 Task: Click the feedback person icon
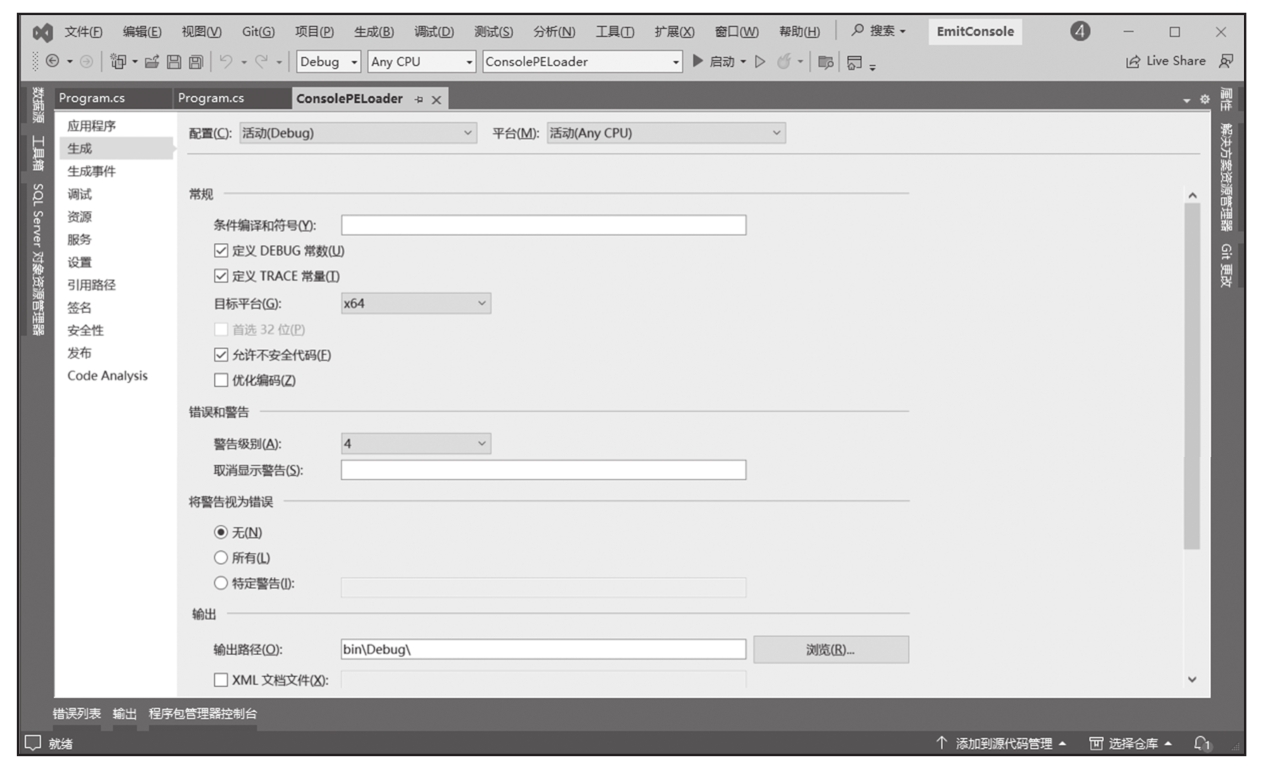[1225, 61]
